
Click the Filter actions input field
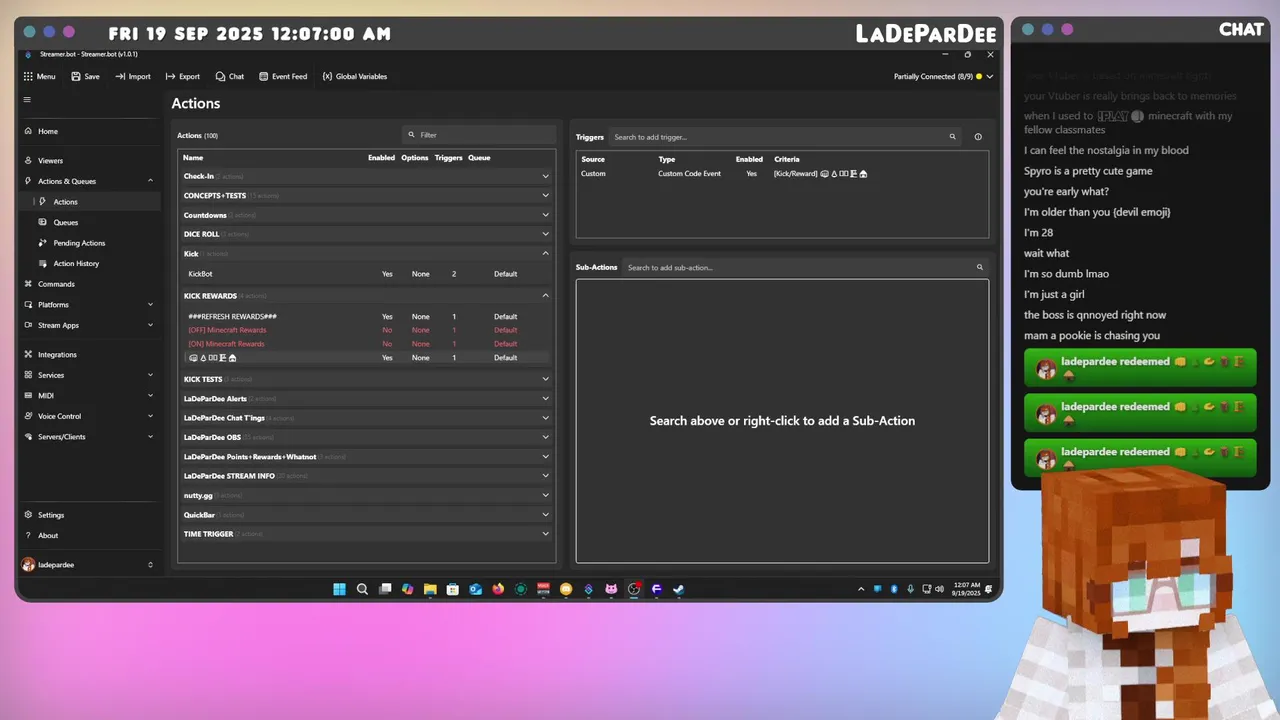479,135
